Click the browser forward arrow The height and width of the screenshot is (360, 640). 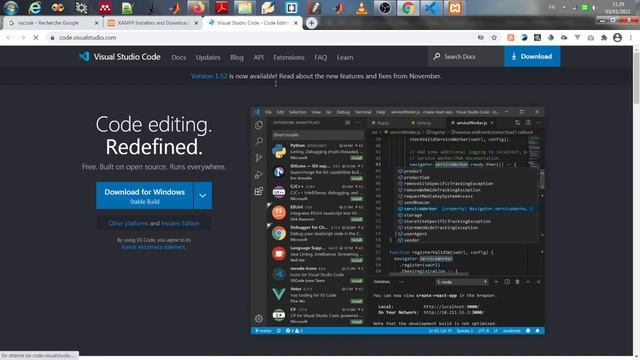pos(22,38)
